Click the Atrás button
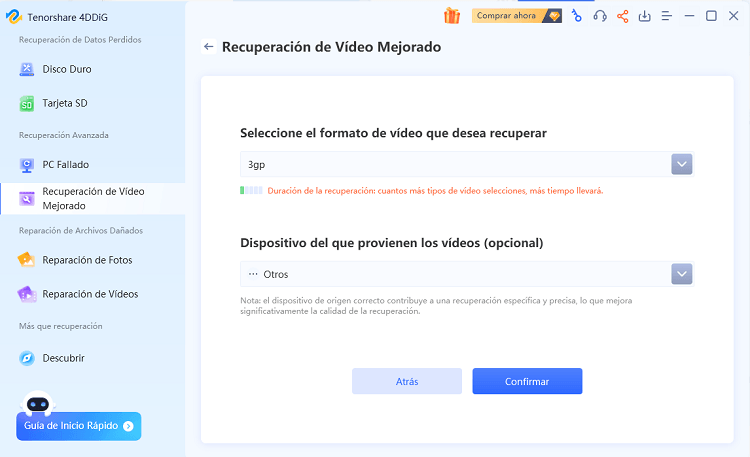 406,381
